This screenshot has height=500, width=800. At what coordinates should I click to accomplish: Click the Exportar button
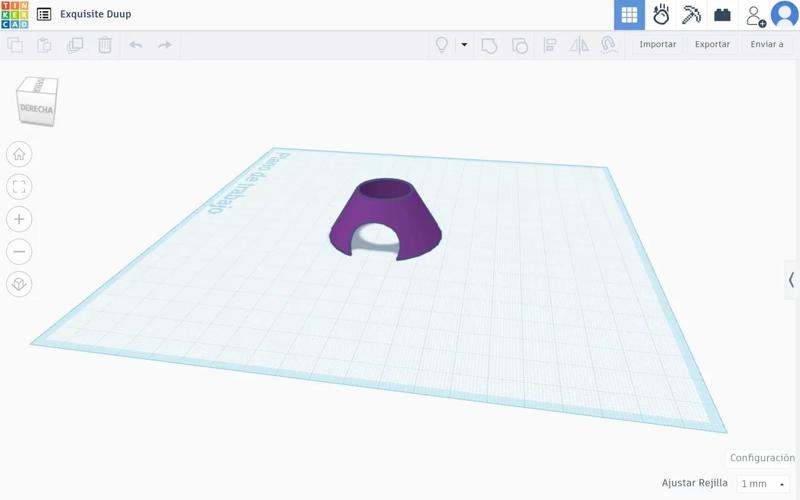(712, 44)
